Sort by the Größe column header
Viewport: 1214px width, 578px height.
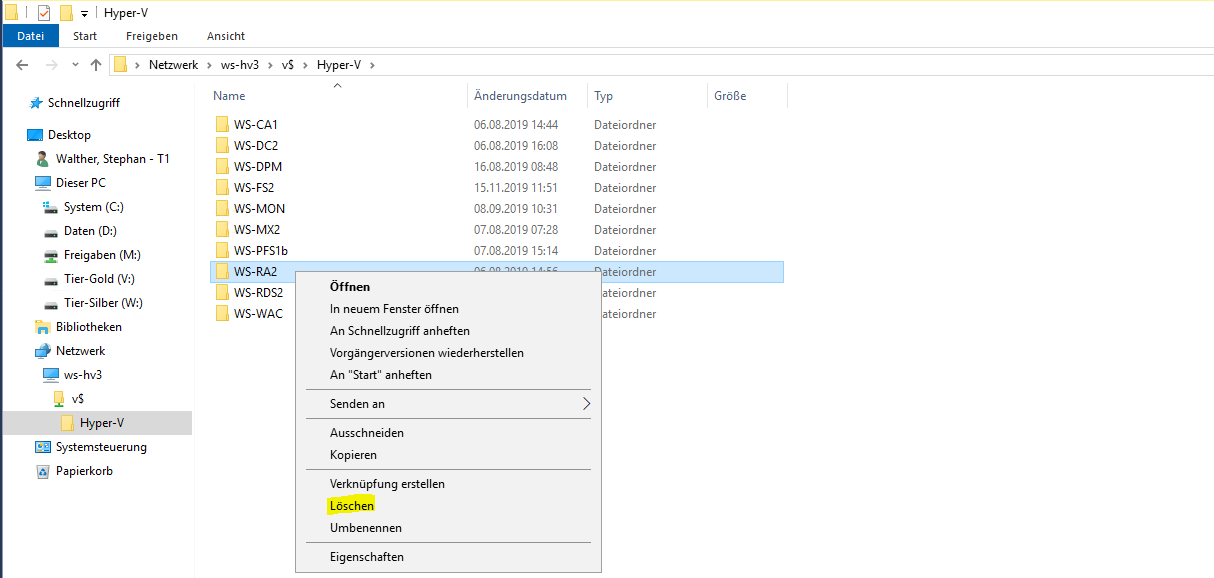[x=730, y=96]
